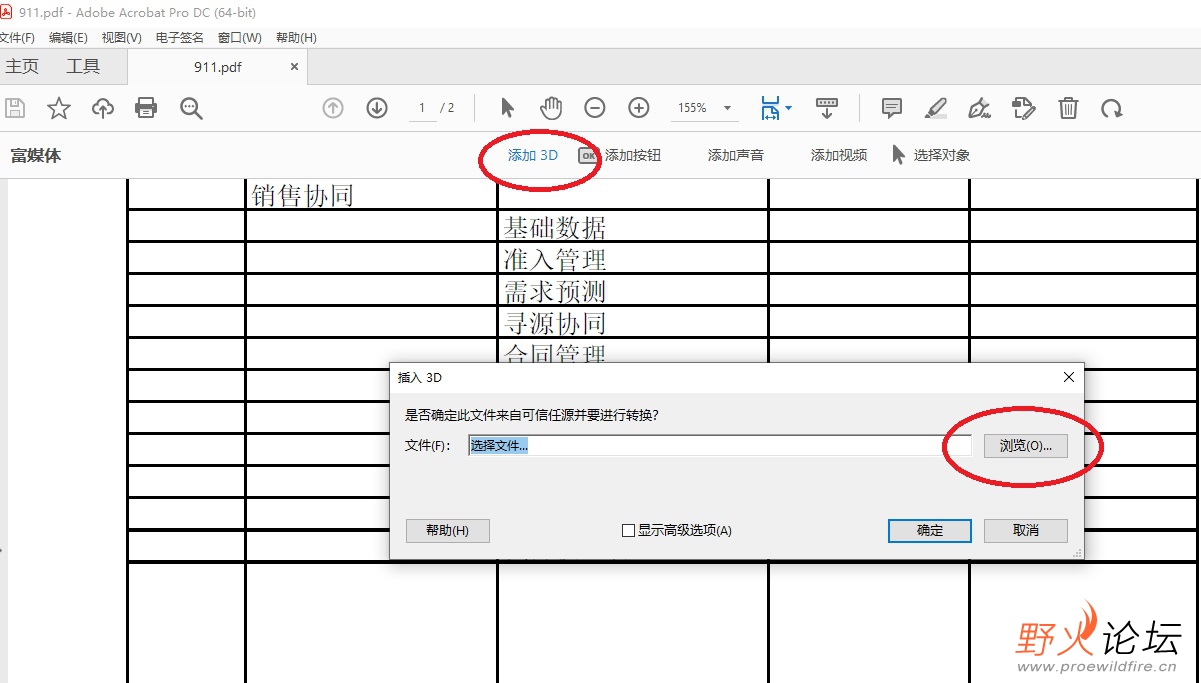Open the 电子签名 menu
Image resolution: width=1201 pixels, height=683 pixels.
(180, 37)
